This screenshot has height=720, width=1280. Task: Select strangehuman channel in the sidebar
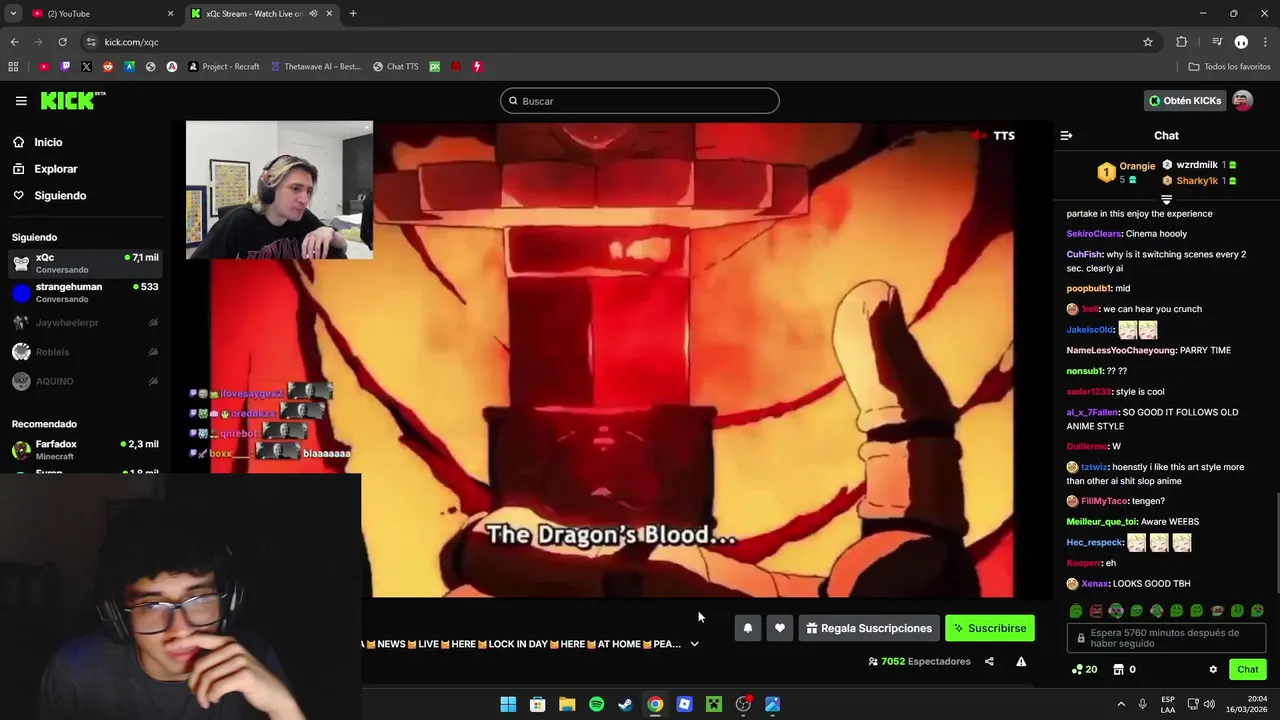[x=85, y=292]
